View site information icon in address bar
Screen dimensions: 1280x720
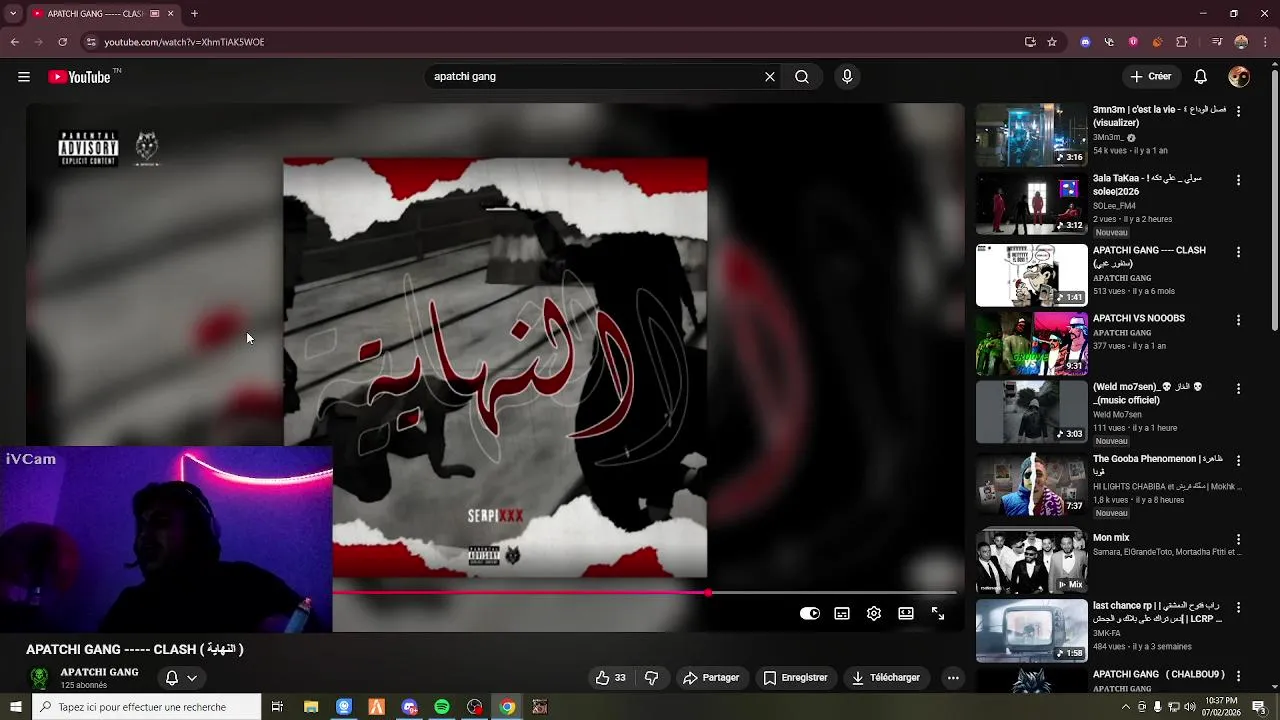tap(91, 42)
